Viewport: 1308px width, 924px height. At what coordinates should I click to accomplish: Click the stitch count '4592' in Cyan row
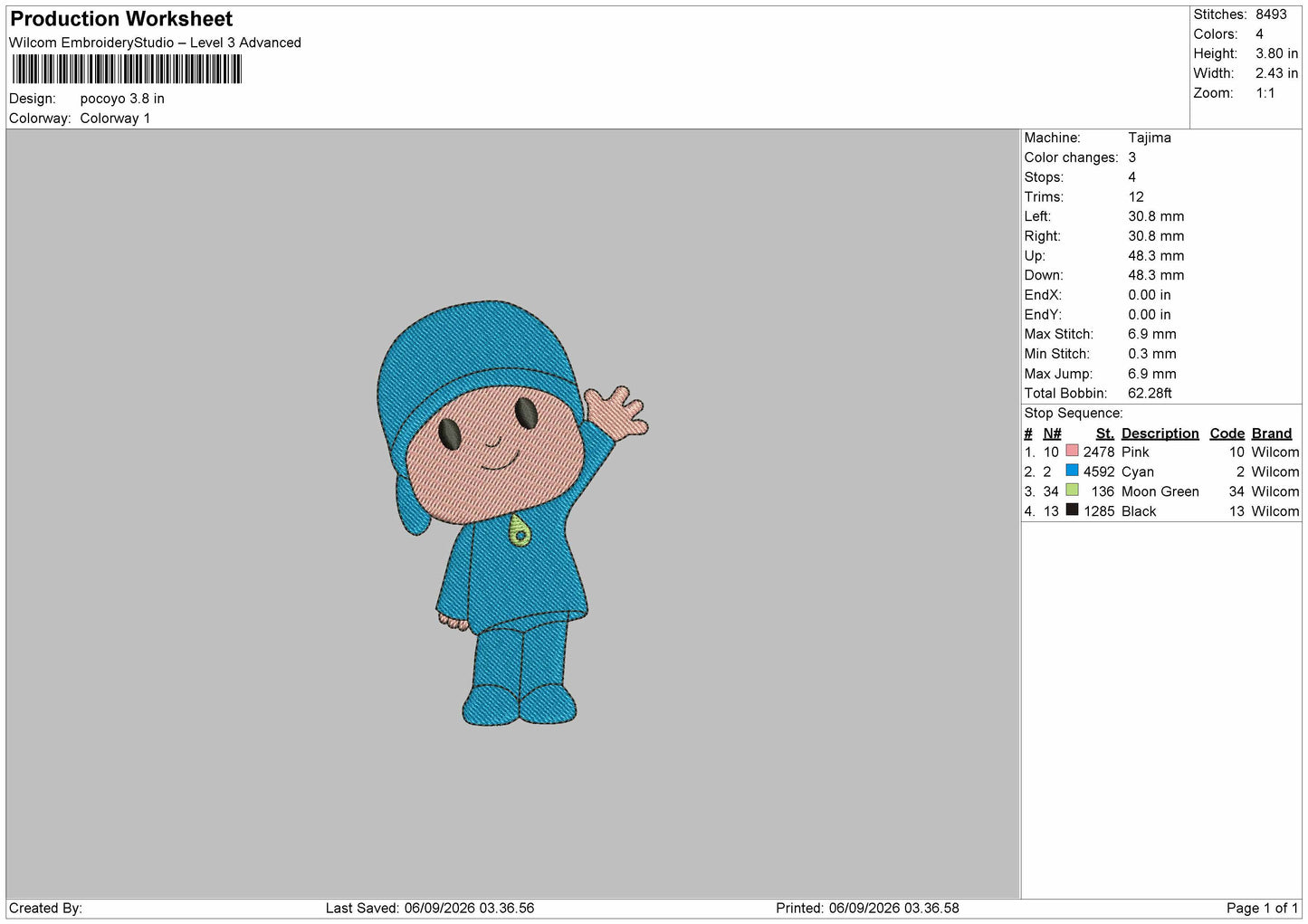(1099, 472)
